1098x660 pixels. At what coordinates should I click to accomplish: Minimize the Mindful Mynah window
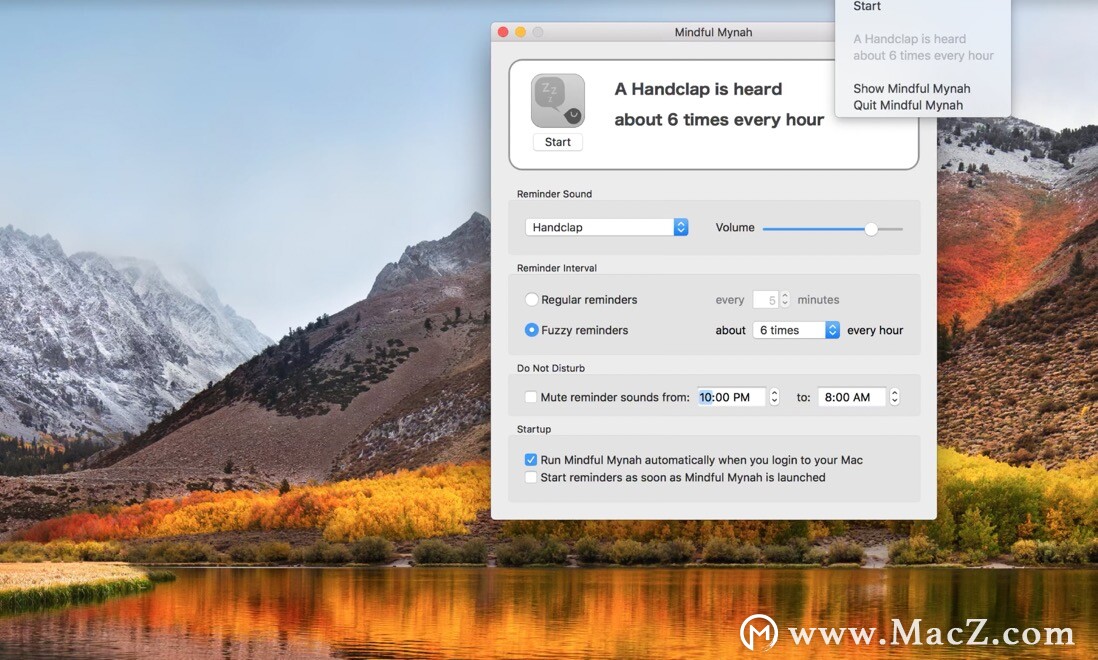tap(520, 32)
